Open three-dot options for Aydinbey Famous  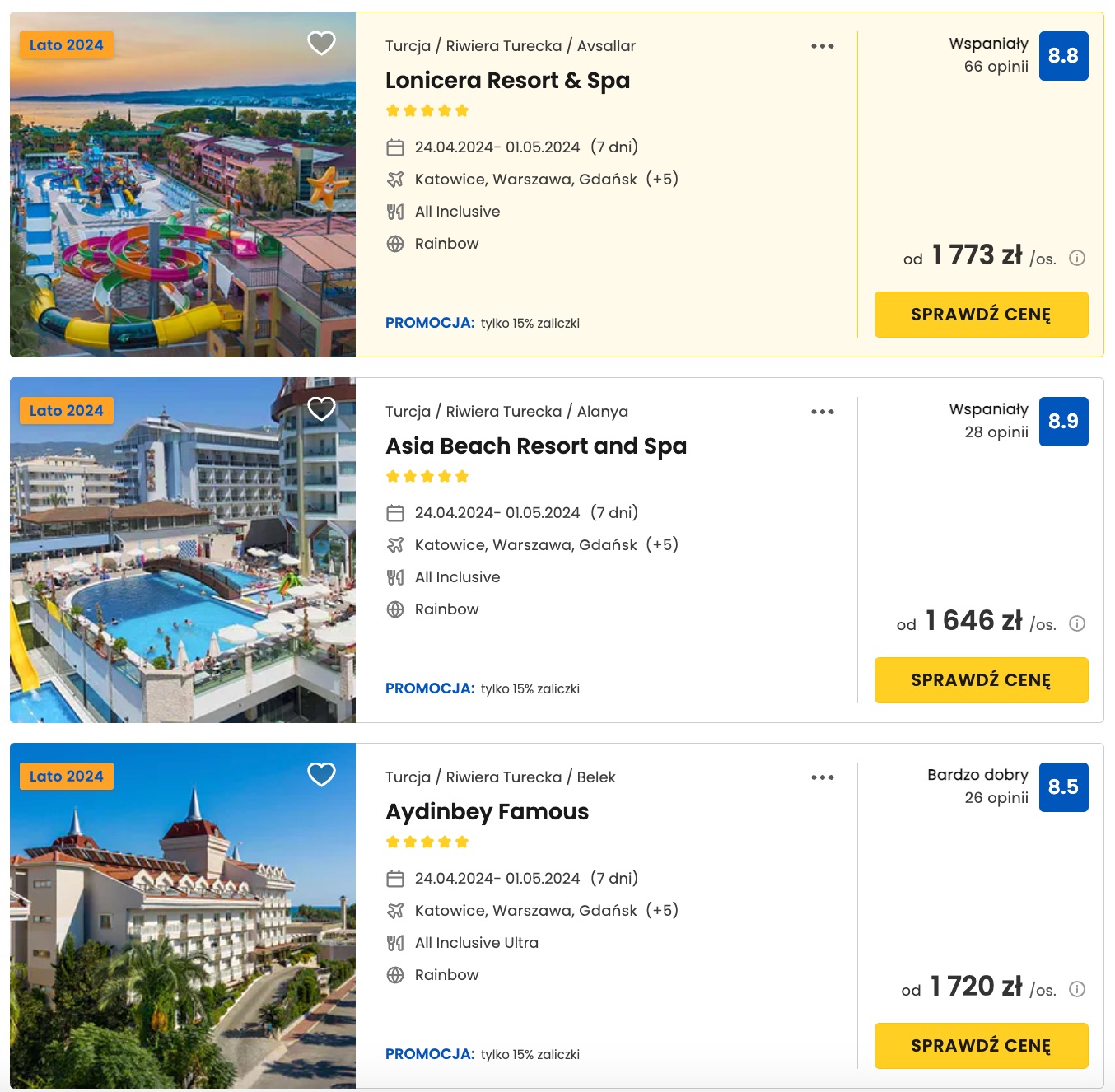click(x=823, y=777)
